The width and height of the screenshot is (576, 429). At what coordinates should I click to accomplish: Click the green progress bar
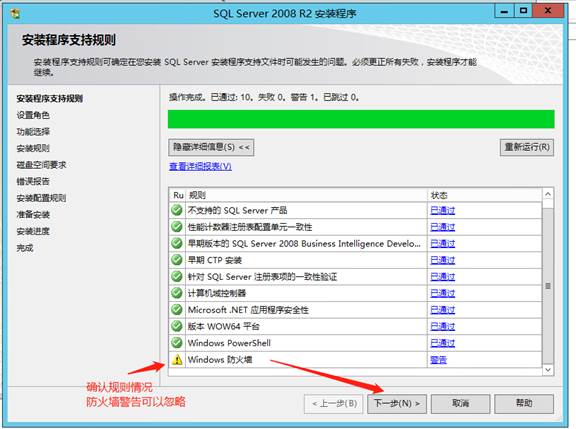(x=361, y=119)
